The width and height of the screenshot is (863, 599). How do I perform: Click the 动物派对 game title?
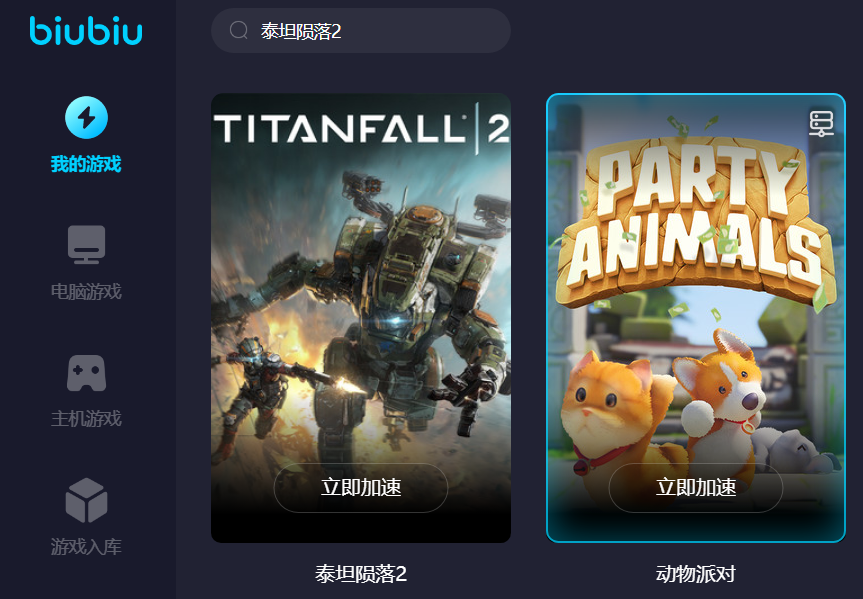pyautogui.click(x=696, y=574)
